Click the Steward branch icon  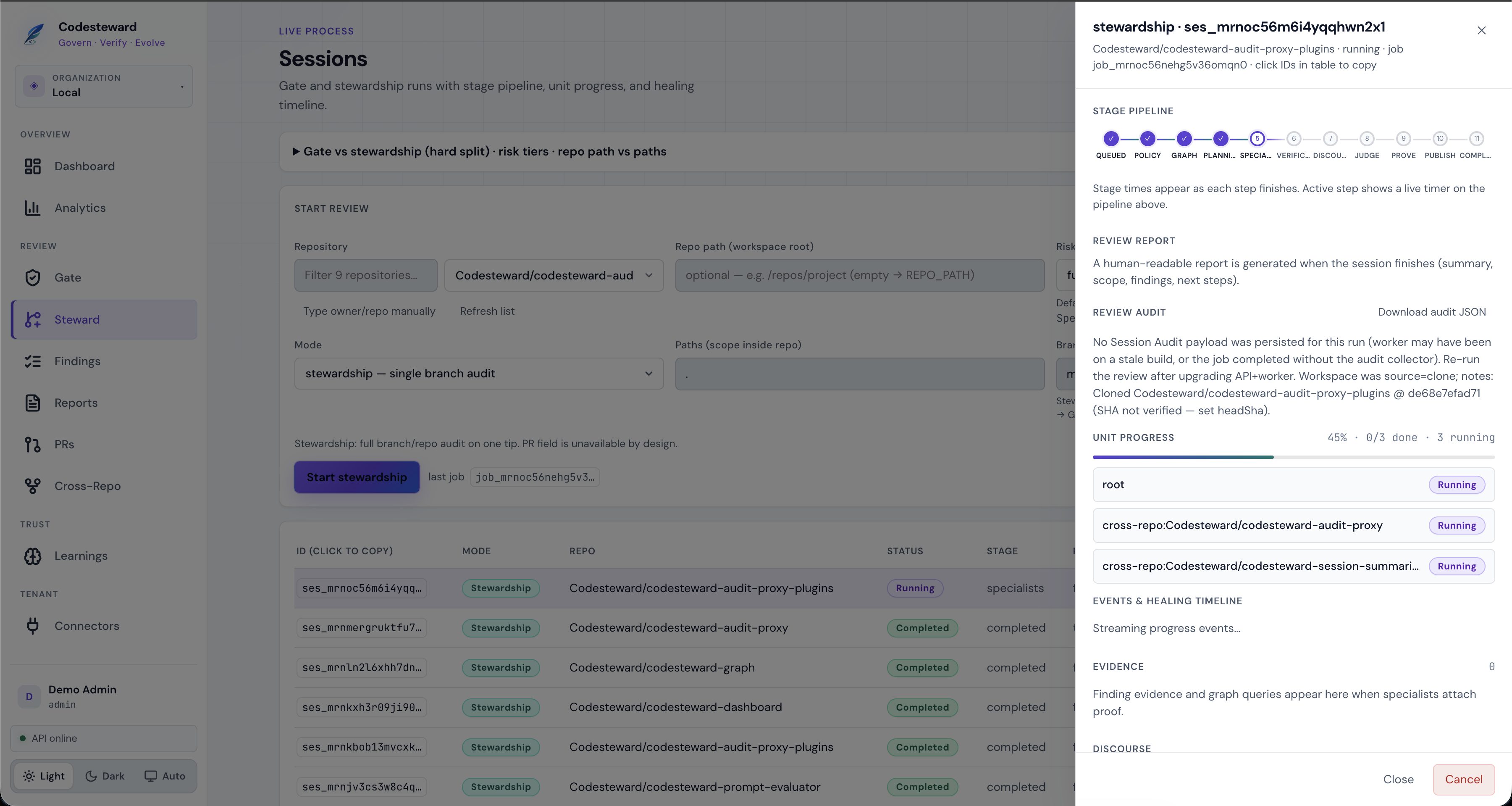[x=32, y=319]
